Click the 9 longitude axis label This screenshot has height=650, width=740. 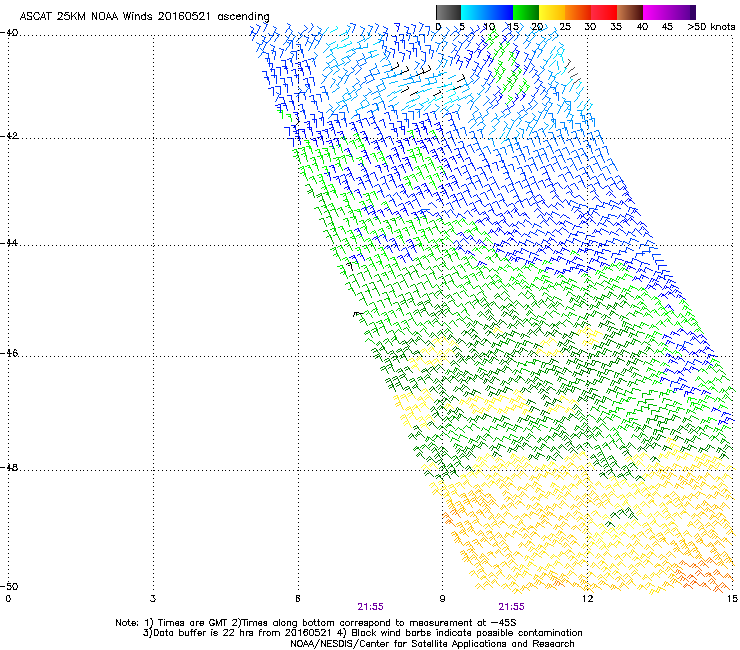[x=442, y=599]
